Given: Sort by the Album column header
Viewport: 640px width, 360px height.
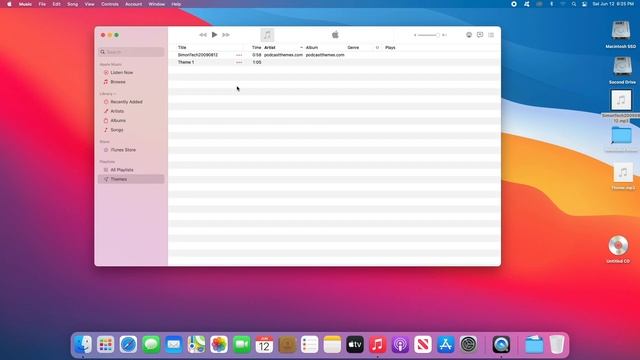Looking at the screenshot, I should coord(312,47).
